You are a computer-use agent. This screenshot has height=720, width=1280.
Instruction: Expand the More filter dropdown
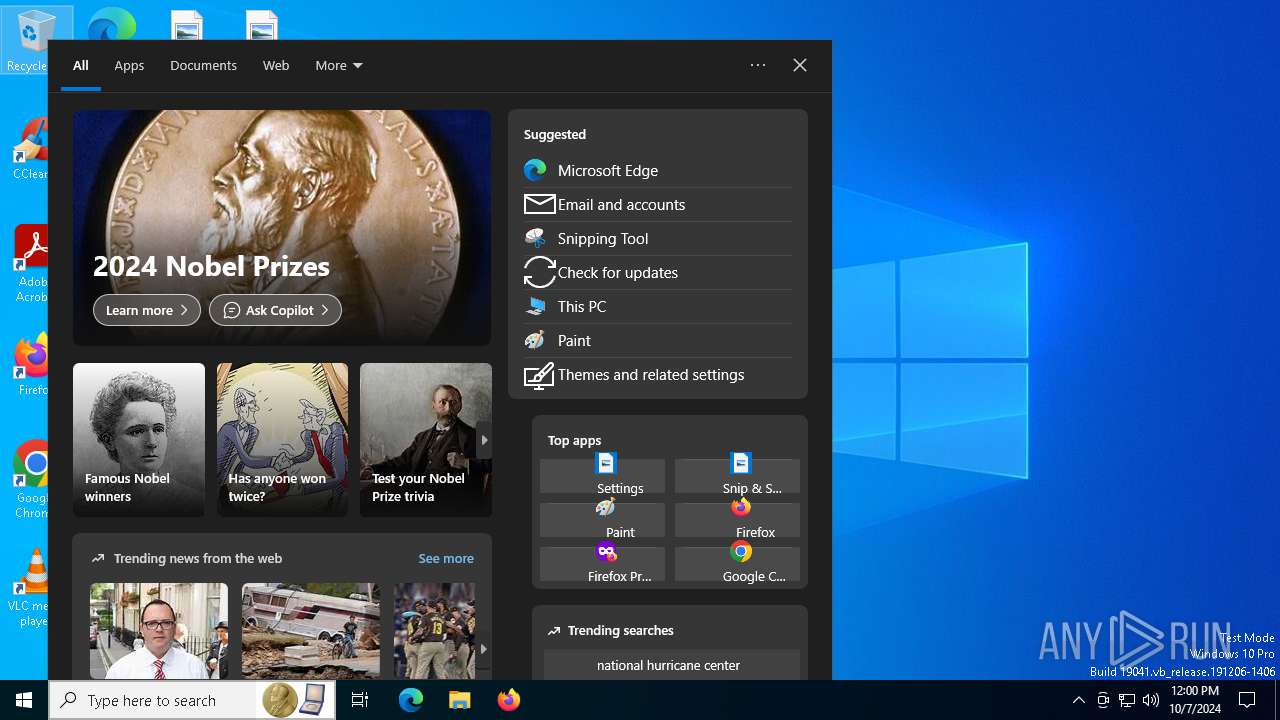339,65
